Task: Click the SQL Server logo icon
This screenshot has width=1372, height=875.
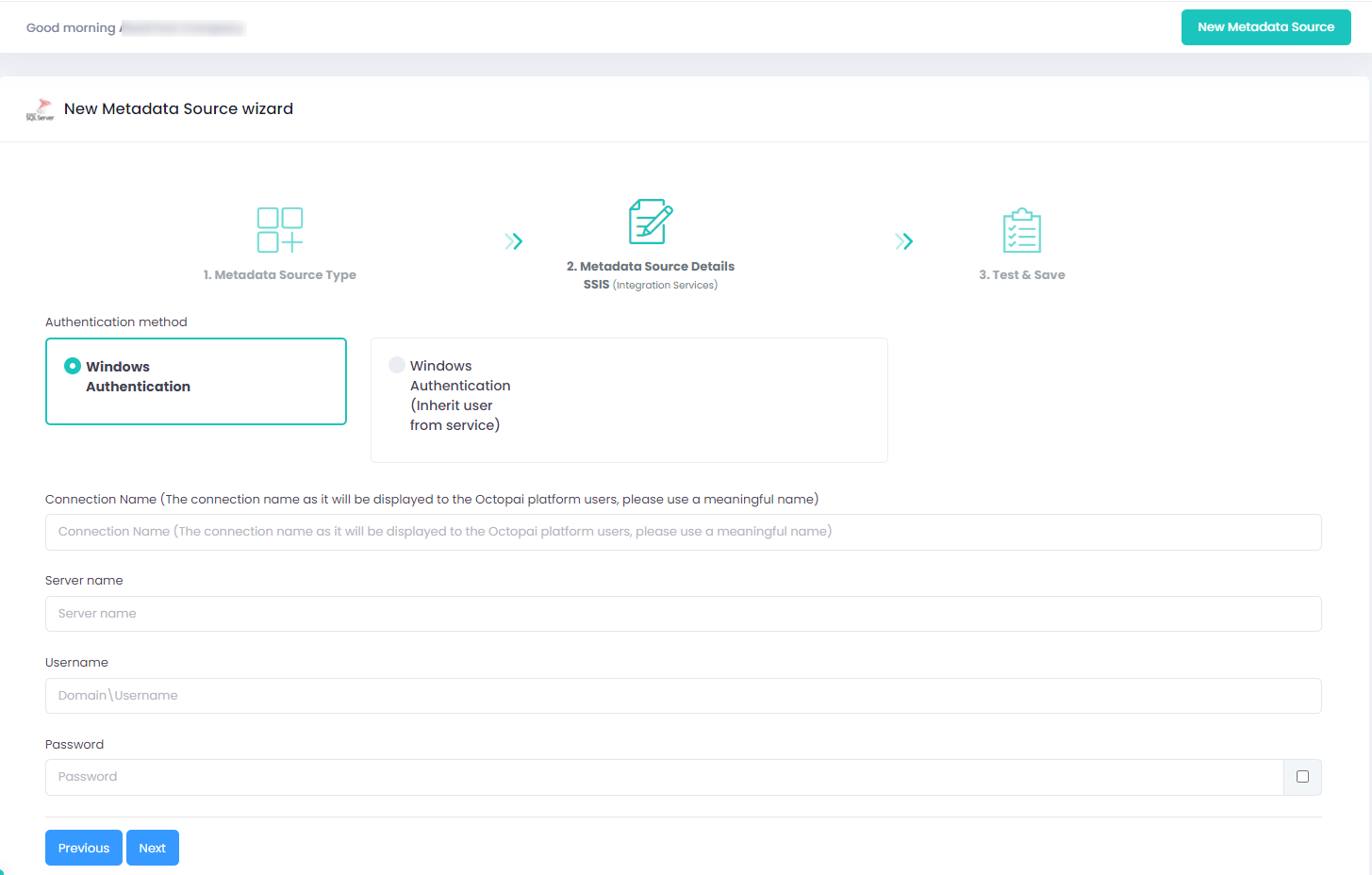Action: point(40,109)
